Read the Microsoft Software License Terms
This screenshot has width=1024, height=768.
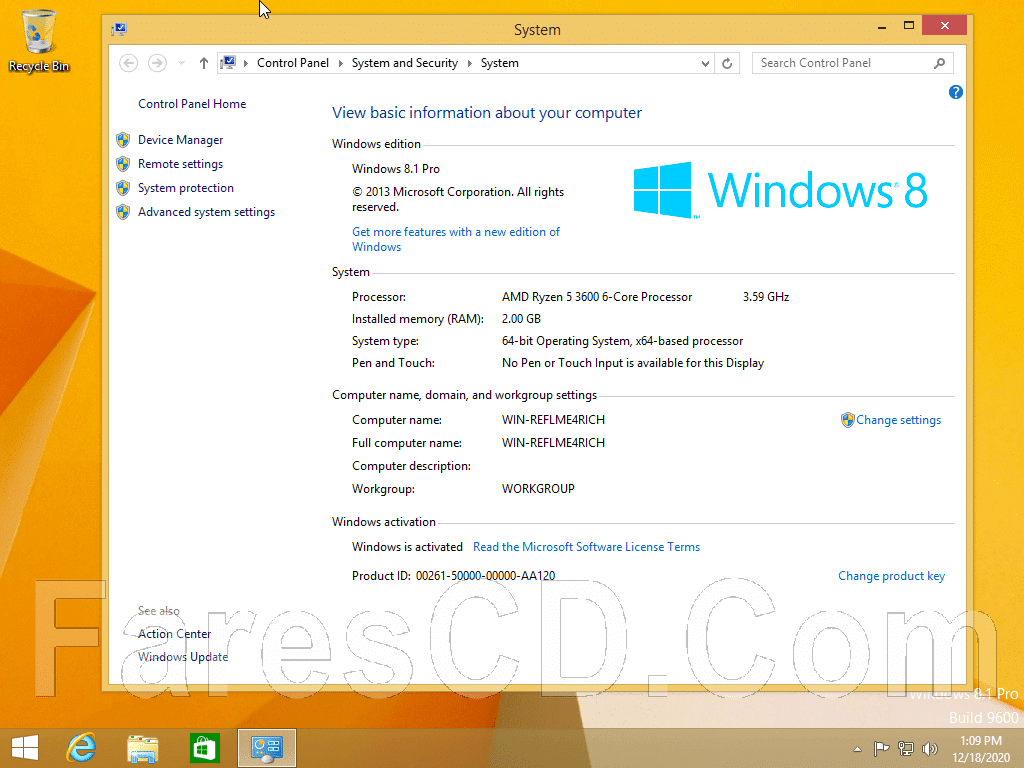pos(586,547)
